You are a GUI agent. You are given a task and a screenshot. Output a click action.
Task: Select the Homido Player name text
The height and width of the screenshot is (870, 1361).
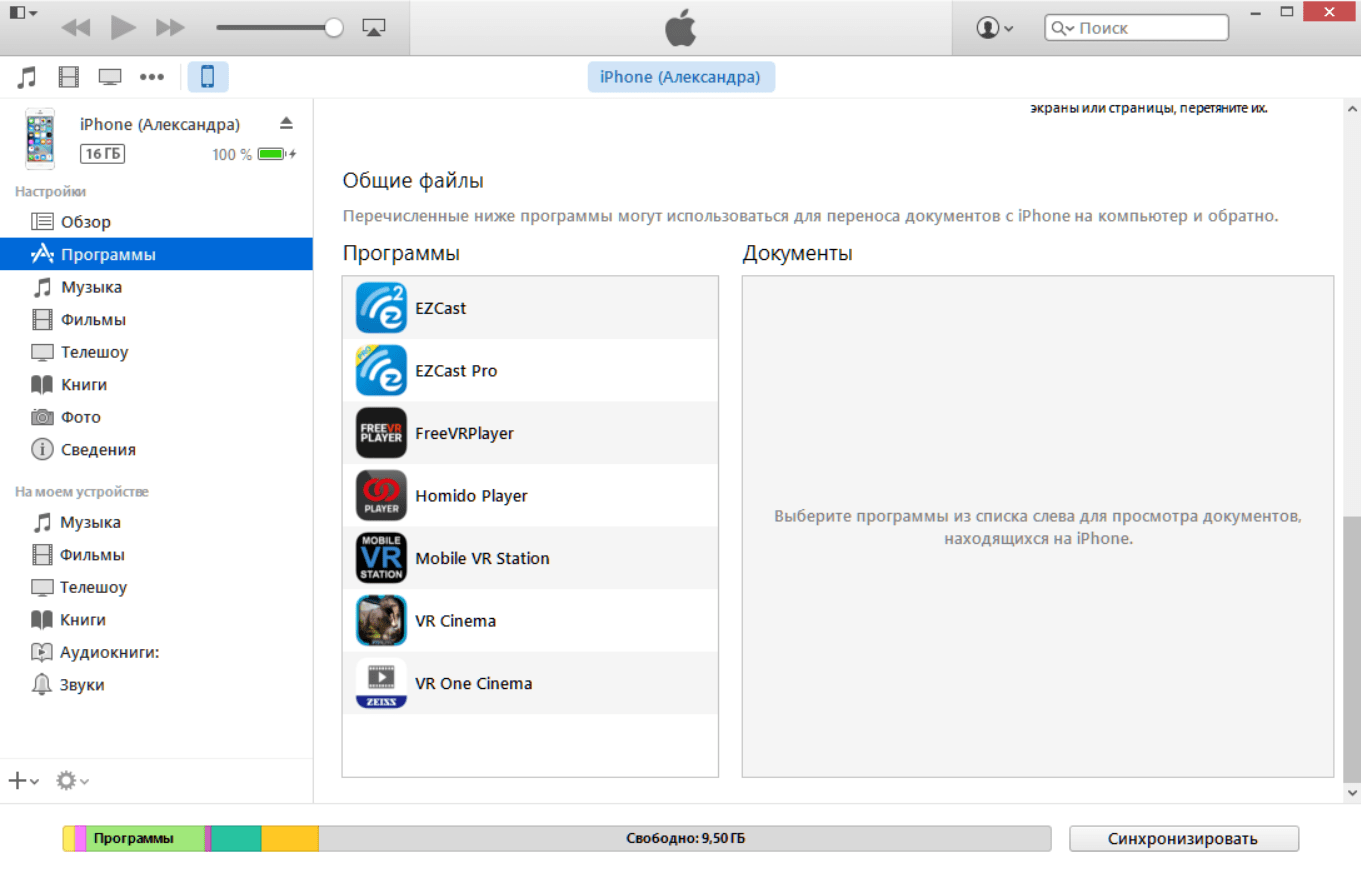point(471,496)
